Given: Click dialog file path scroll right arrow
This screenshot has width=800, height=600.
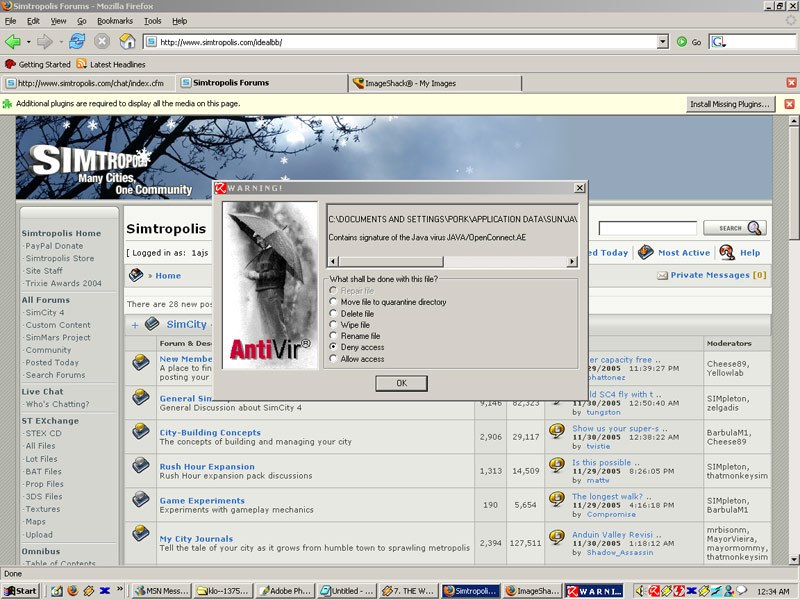Looking at the screenshot, I should click(x=572, y=262).
